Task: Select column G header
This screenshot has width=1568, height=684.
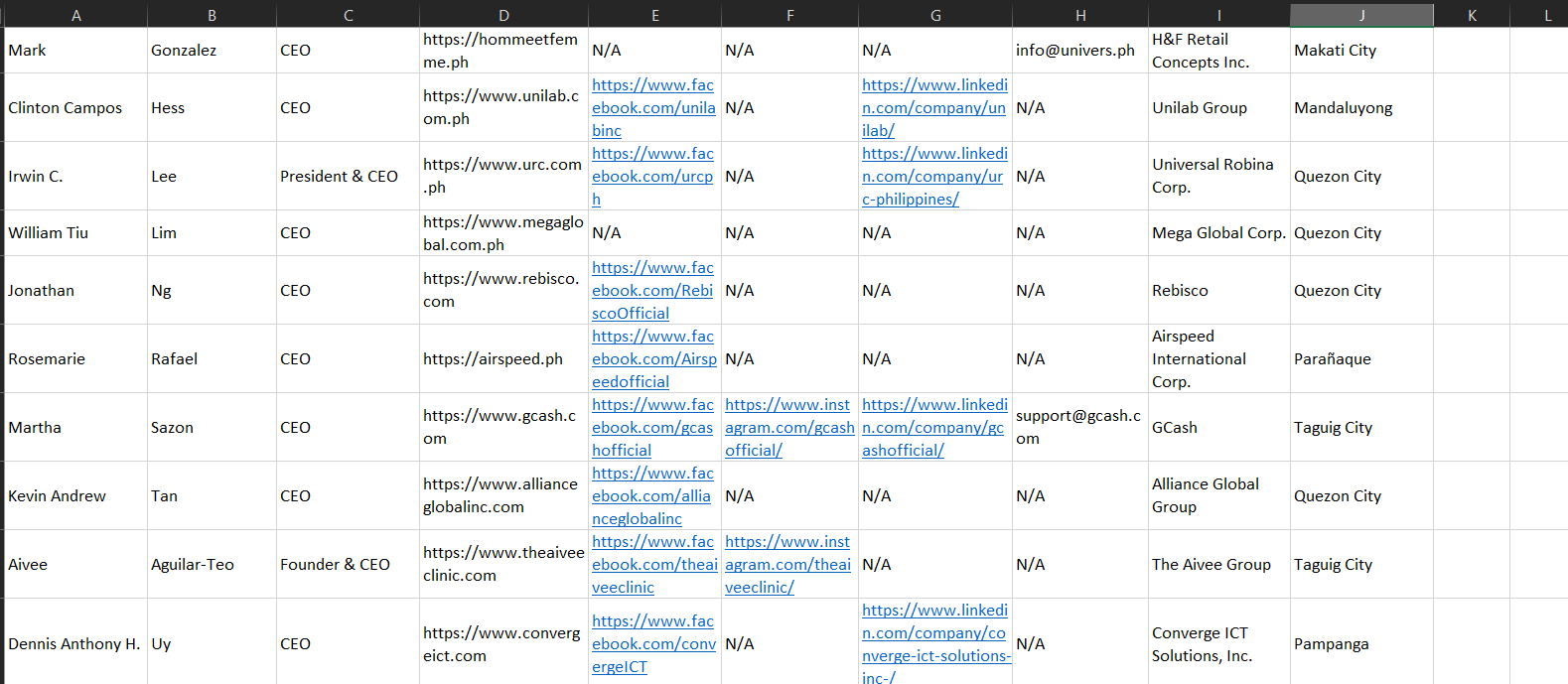Action: coord(935,15)
